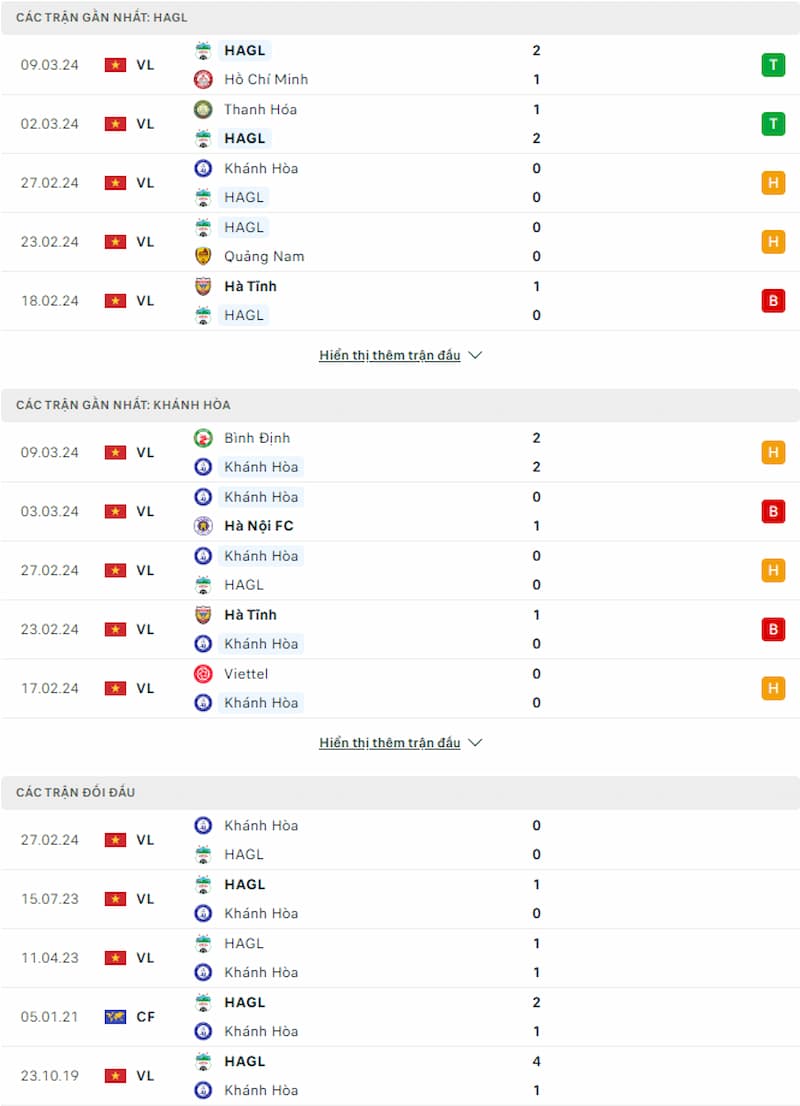Expand more HAGL matches with chevron
The width and height of the screenshot is (800, 1106).
tap(475, 355)
